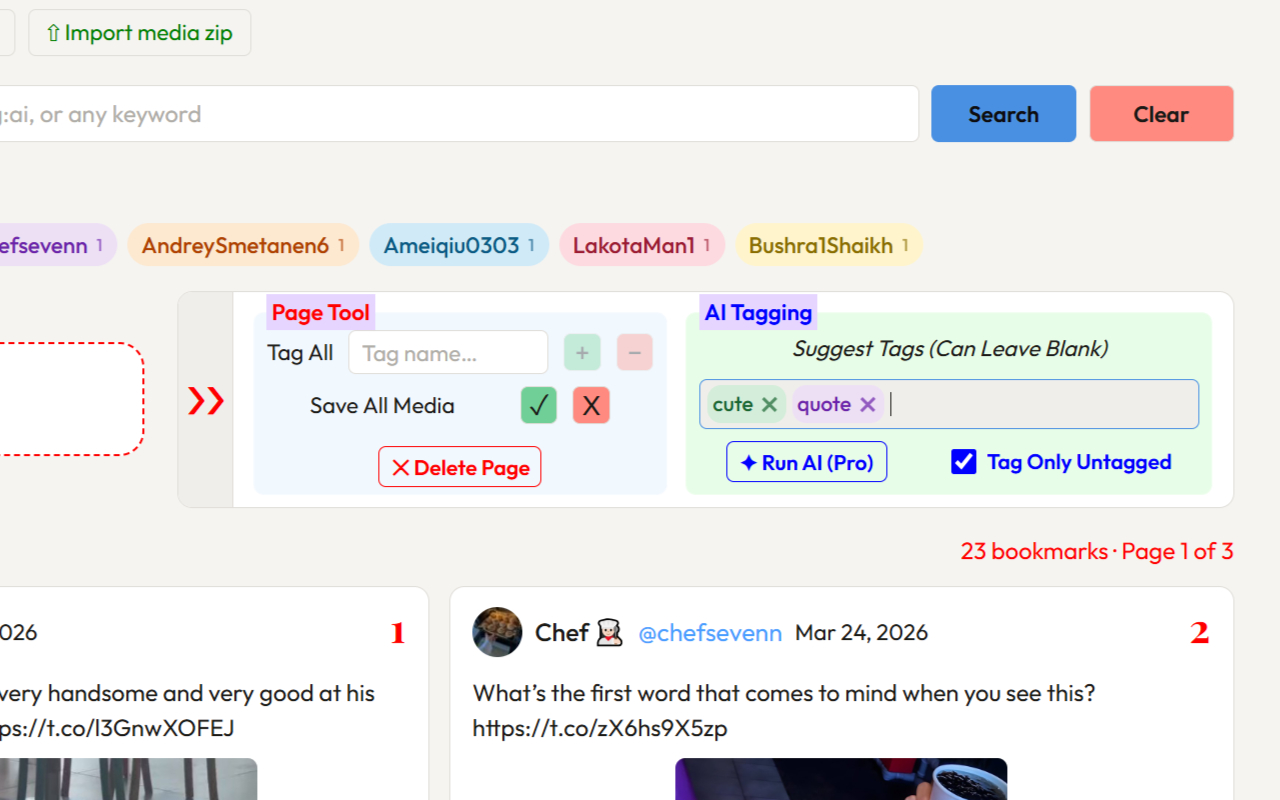This screenshot has width=1280, height=800.
Task: Cancel Save All Media with red X
Action: pyautogui.click(x=591, y=405)
